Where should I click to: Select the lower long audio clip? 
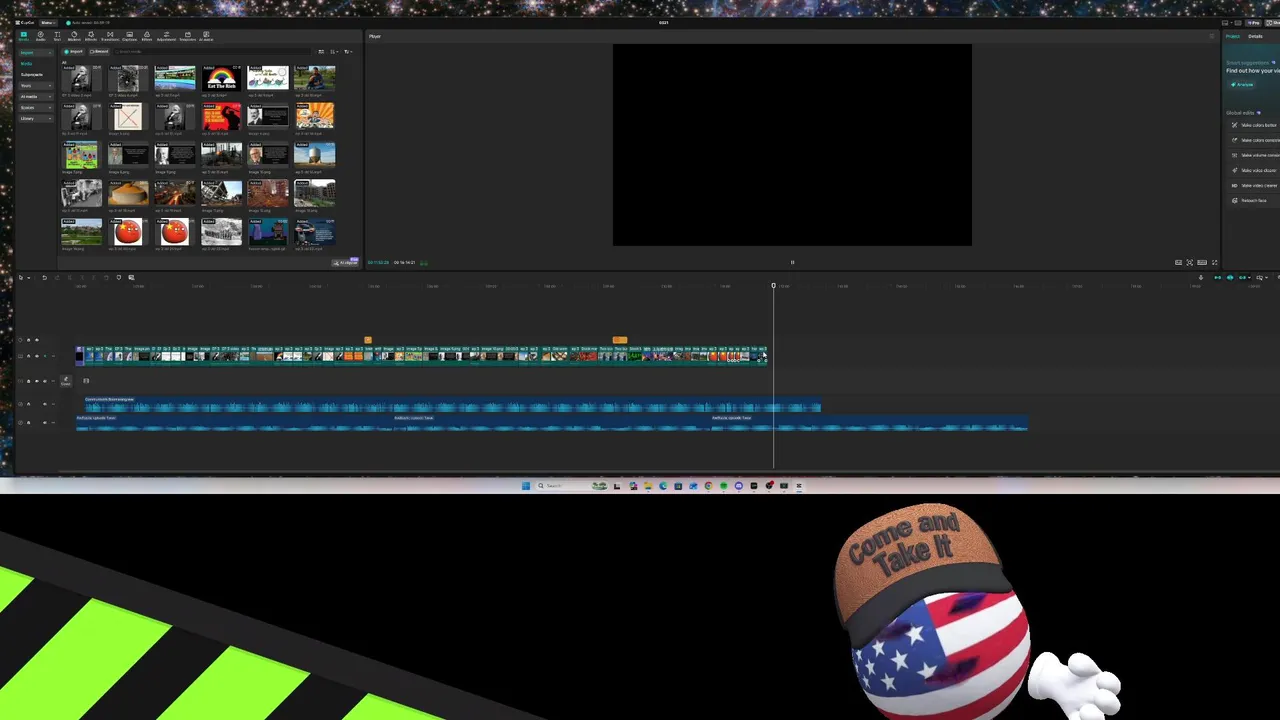tap(551, 424)
